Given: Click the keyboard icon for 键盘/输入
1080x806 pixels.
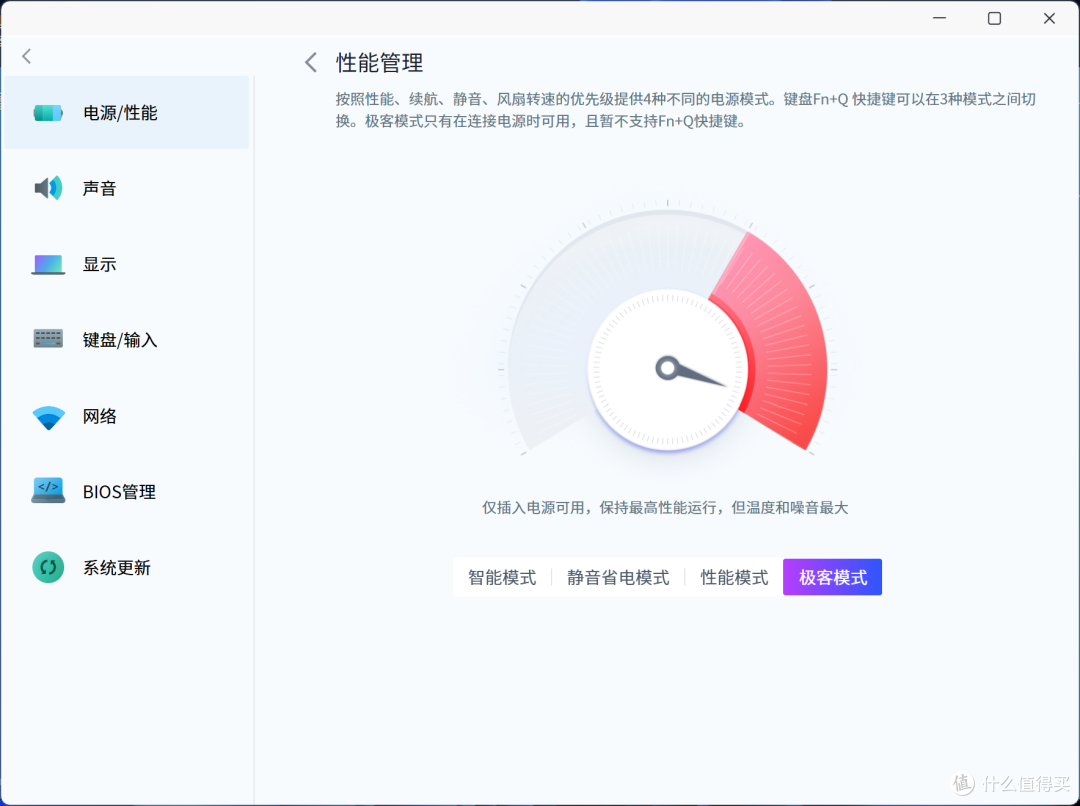Looking at the screenshot, I should pos(48,339).
